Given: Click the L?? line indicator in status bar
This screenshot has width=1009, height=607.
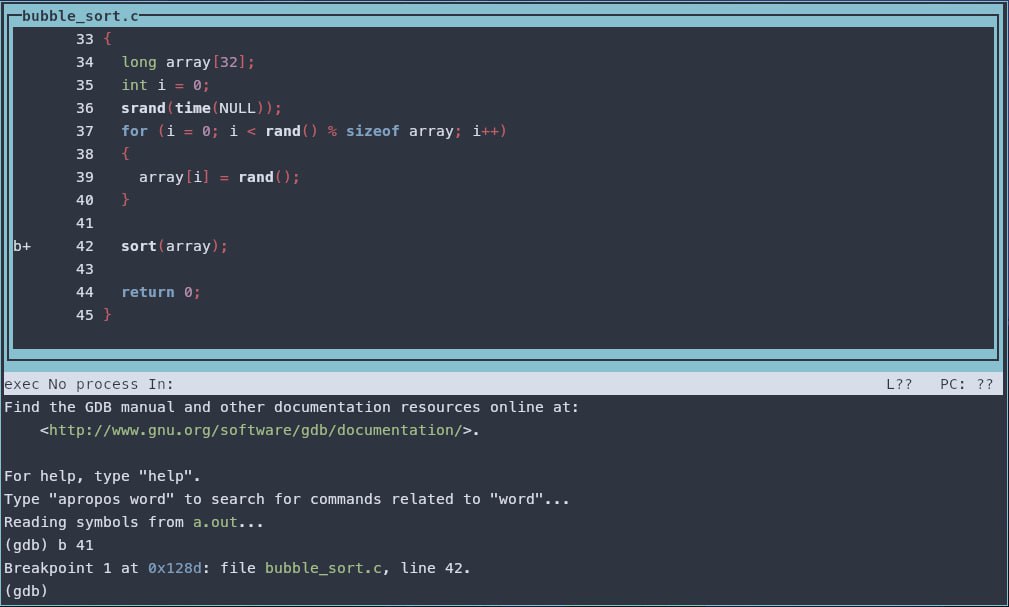Looking at the screenshot, I should tap(899, 384).
